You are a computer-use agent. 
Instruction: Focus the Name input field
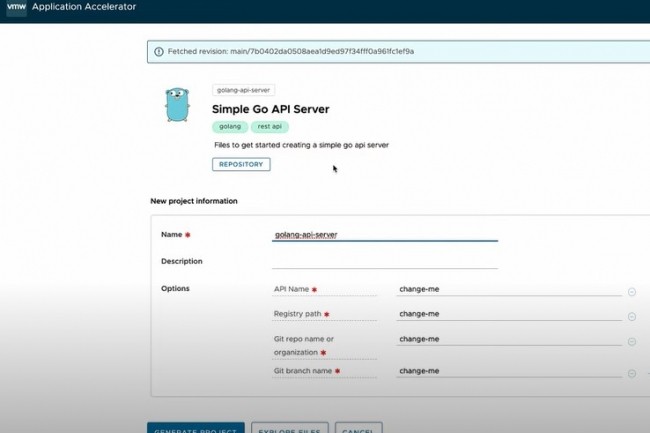[385, 235]
